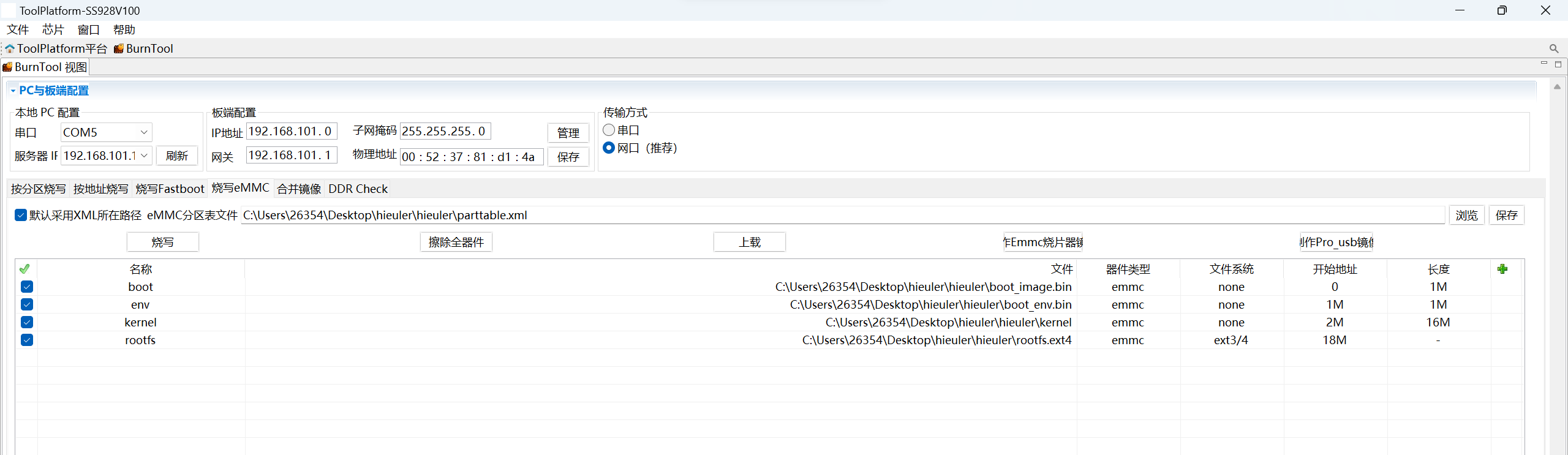Click 浏览 to browse partition table file

click(1466, 215)
